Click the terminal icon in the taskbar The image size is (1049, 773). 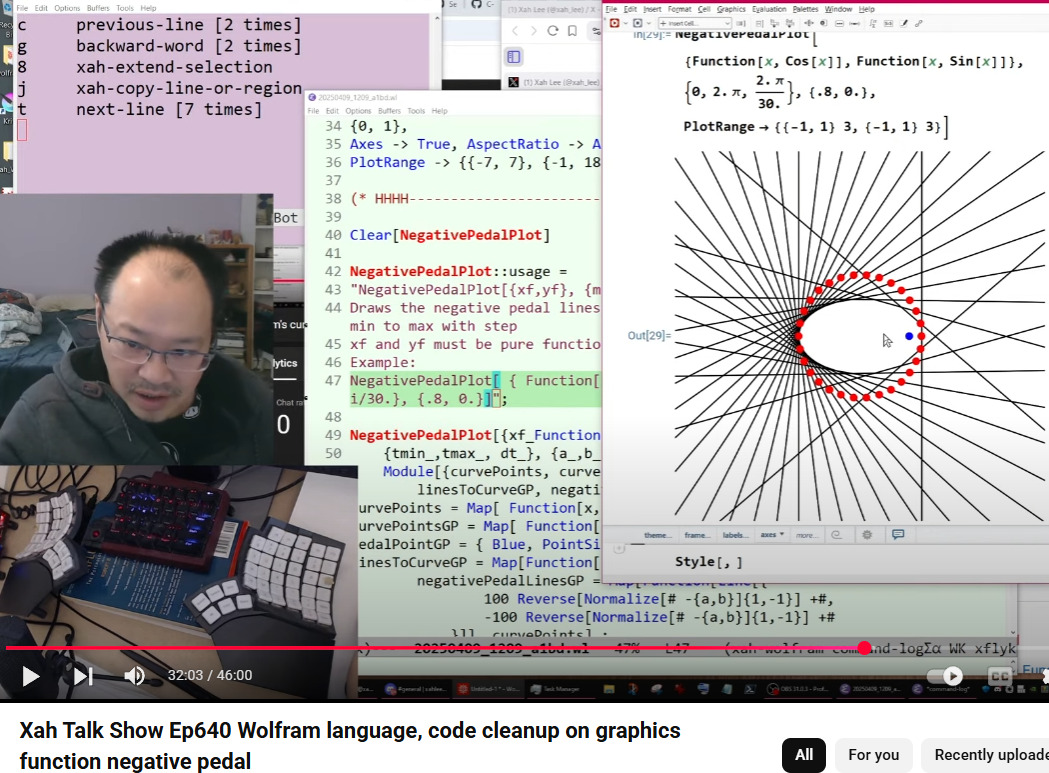click(750, 689)
